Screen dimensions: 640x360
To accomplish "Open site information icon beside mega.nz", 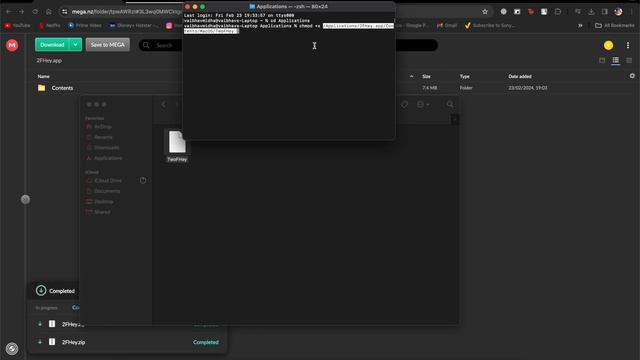I will [64, 12].
